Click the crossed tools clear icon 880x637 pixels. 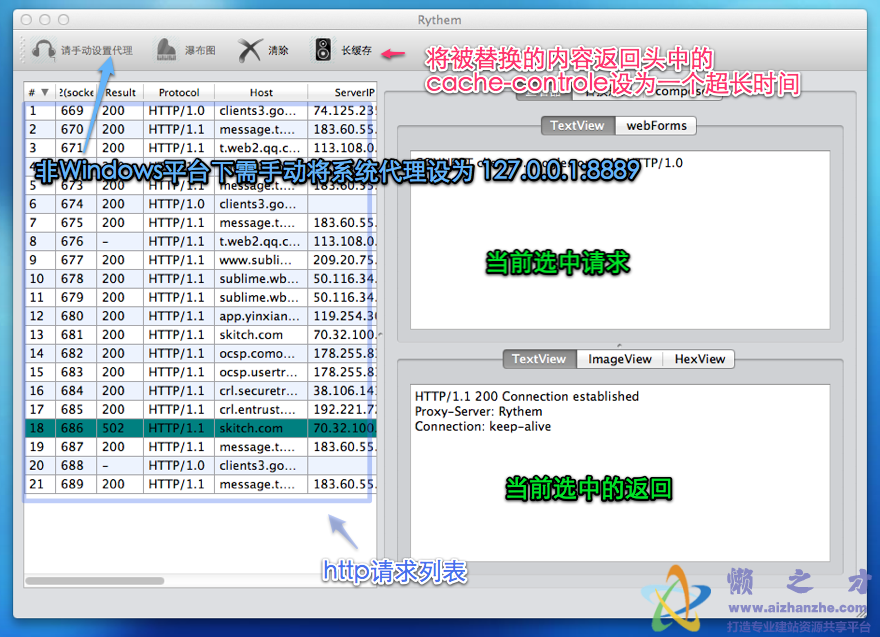click(250, 51)
